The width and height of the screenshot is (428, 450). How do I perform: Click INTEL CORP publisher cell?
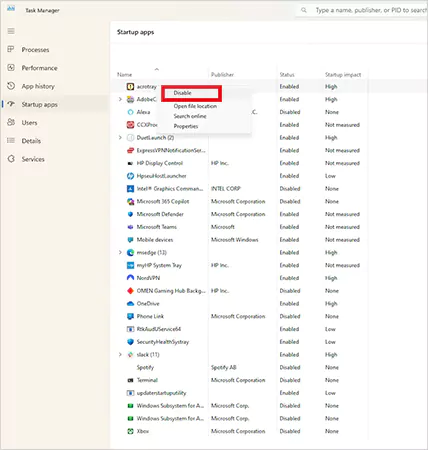(226, 189)
